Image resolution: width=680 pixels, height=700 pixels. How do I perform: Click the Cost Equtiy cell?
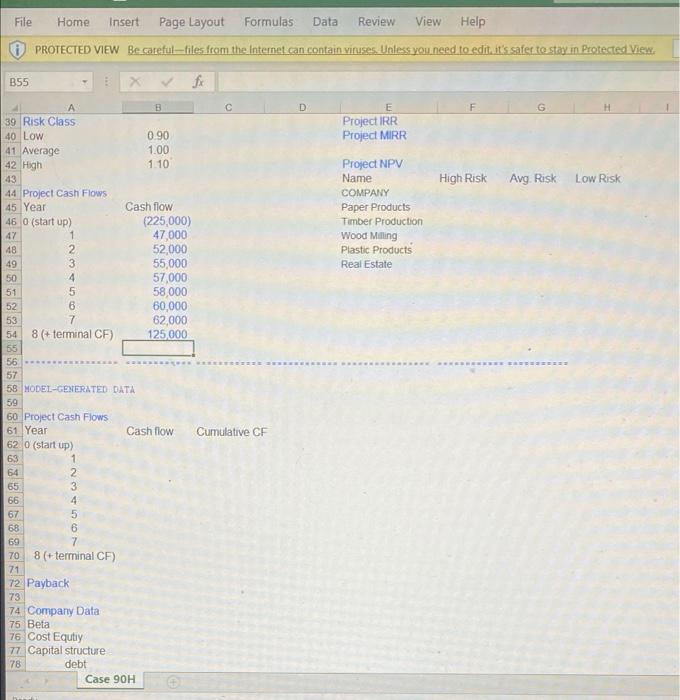point(55,637)
